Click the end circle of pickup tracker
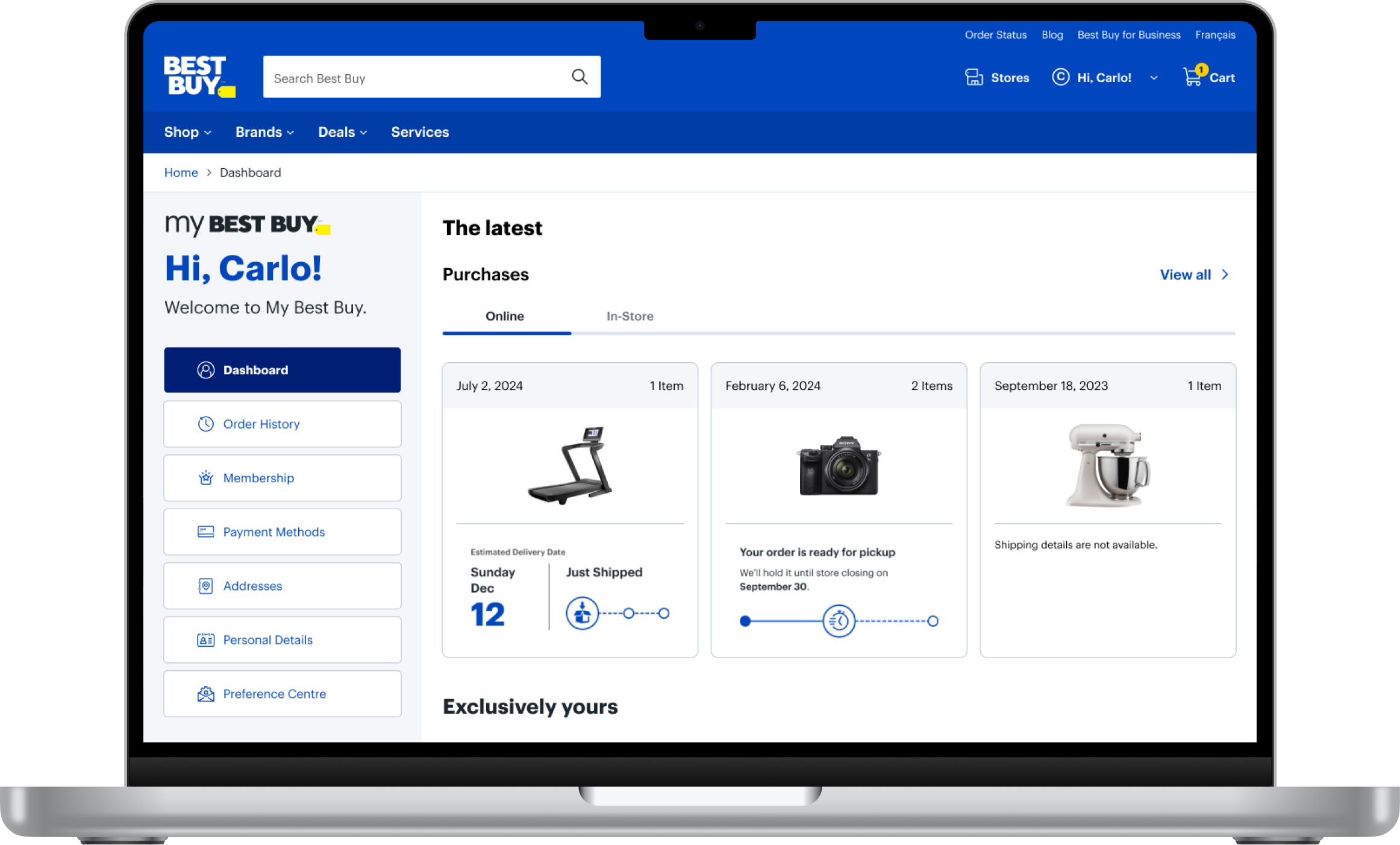 pos(933,621)
